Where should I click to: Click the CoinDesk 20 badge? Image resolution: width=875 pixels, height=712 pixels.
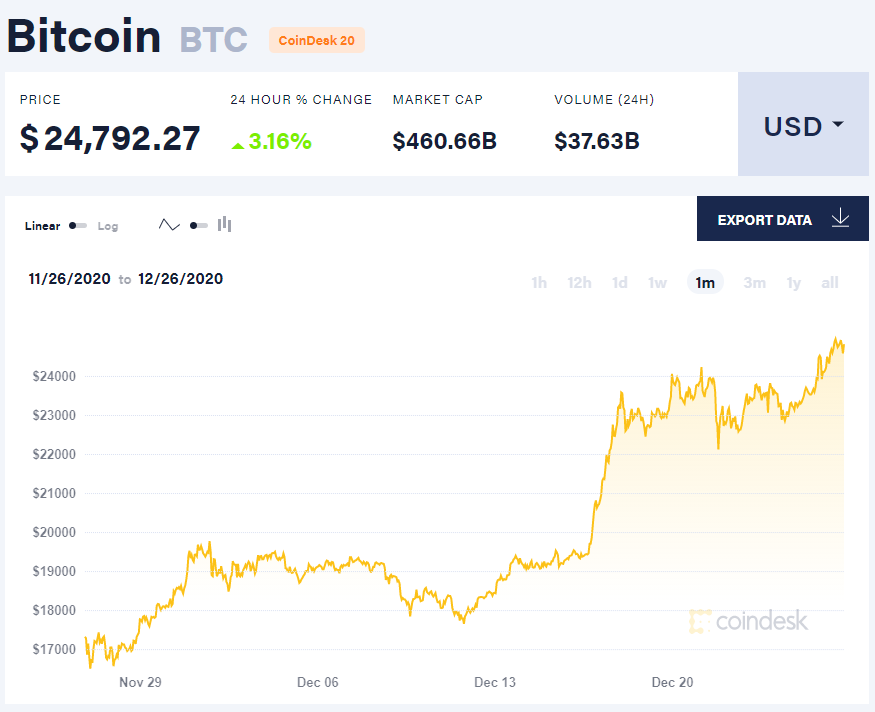pos(317,40)
